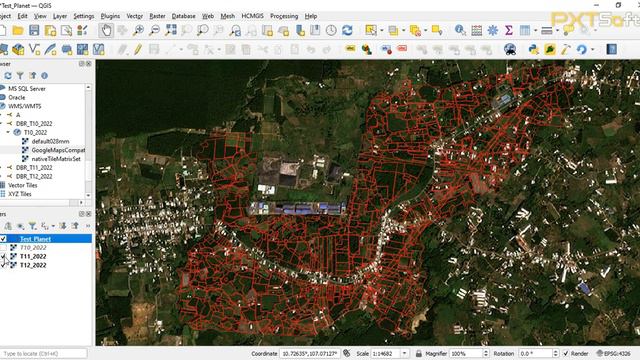Open Statistical Summary sigma icon

point(509,31)
